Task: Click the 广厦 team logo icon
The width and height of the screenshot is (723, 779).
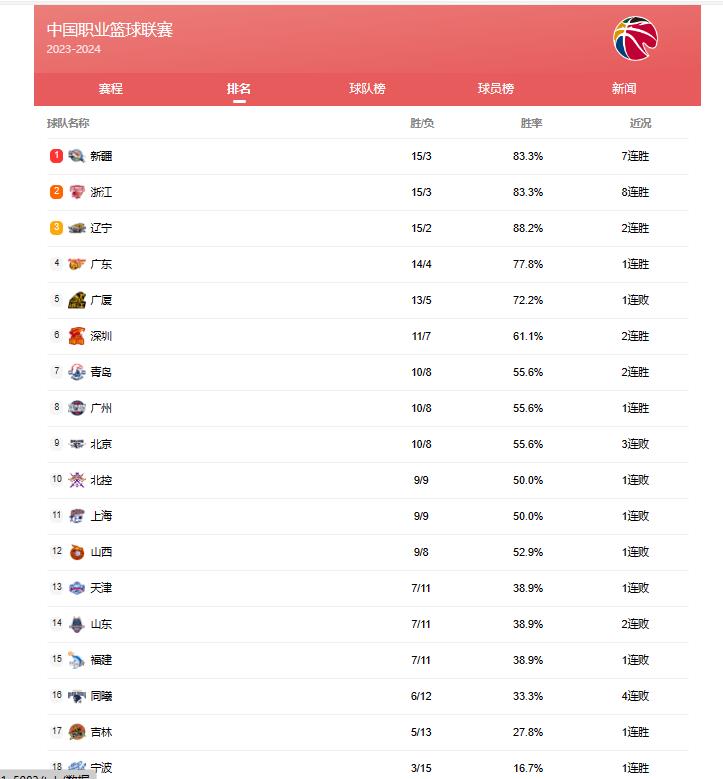Action: point(77,300)
